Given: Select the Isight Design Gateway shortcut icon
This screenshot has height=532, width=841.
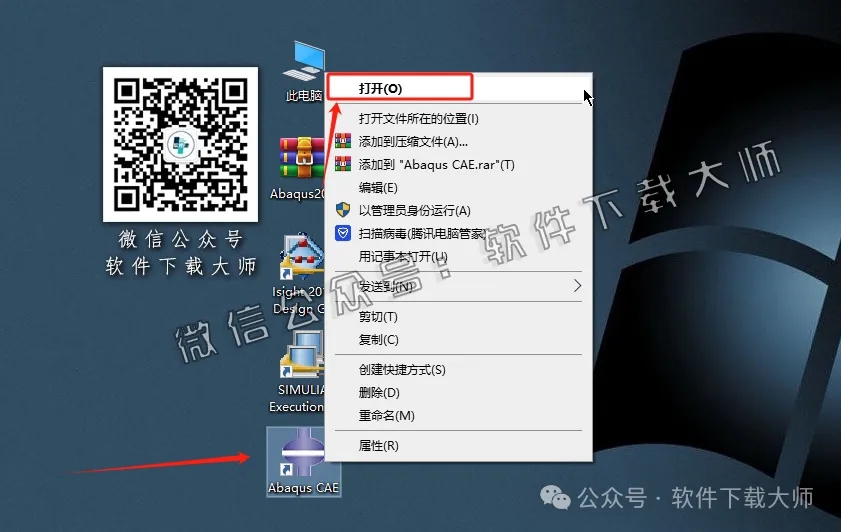Looking at the screenshot, I should click(x=301, y=257).
